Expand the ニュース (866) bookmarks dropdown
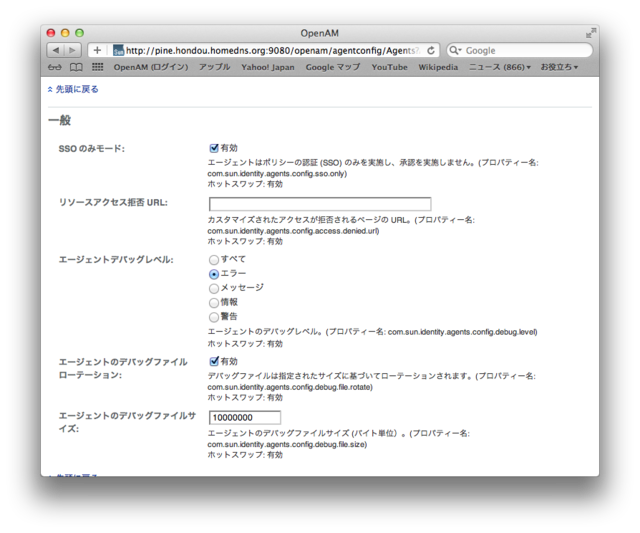The image size is (640, 533). 500,67
